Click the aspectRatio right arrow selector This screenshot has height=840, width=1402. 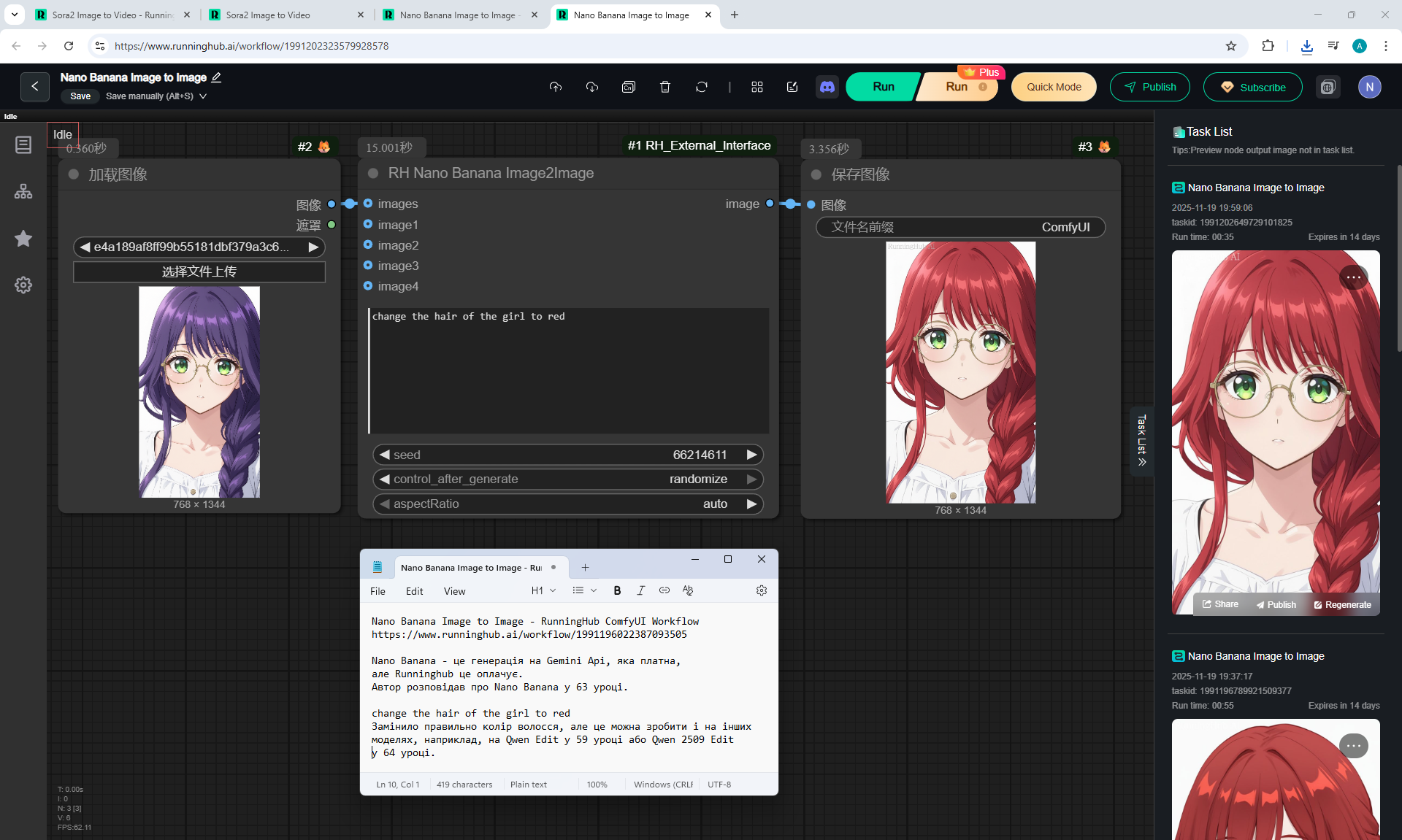click(x=751, y=504)
